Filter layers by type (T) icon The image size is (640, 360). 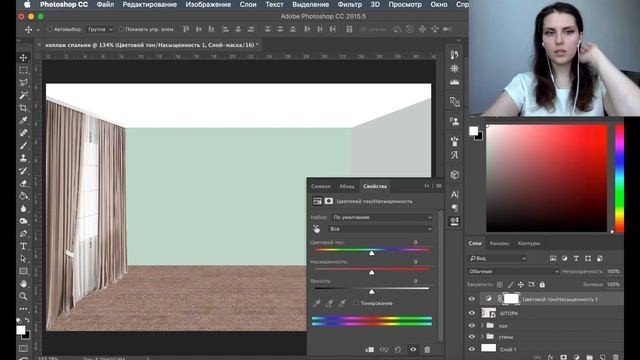pos(576,258)
